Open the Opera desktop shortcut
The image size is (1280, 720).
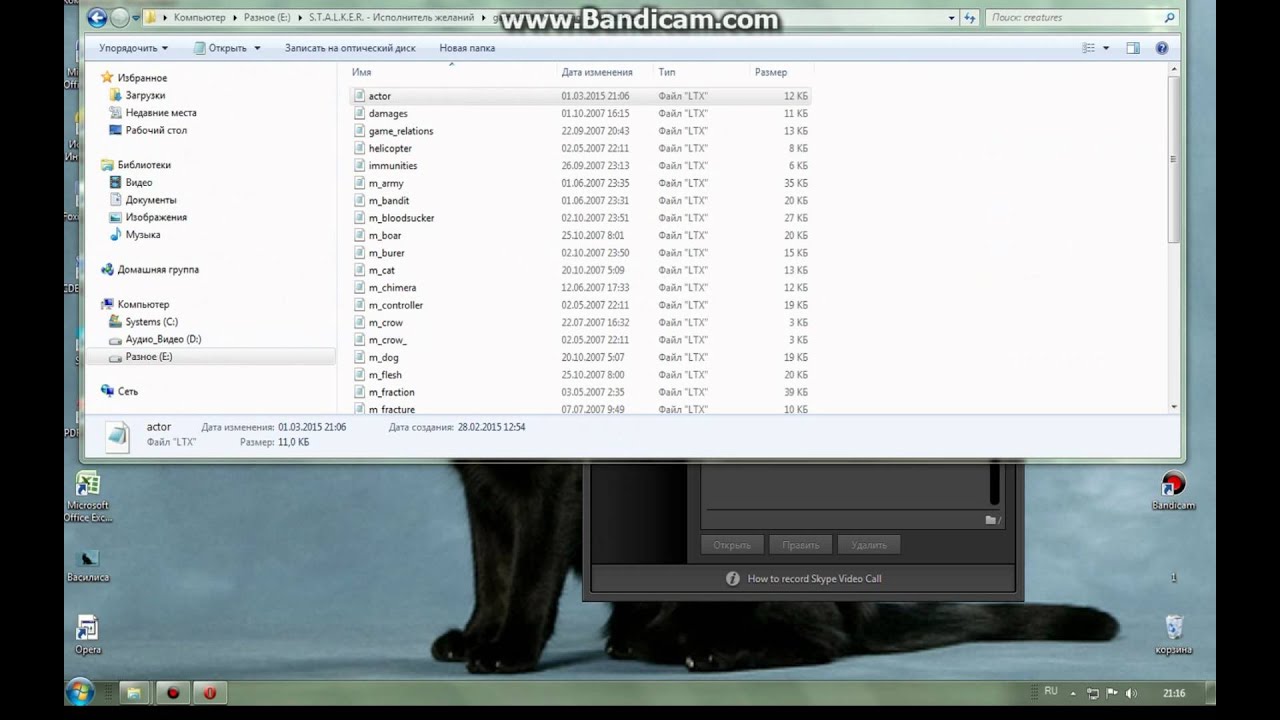88,635
